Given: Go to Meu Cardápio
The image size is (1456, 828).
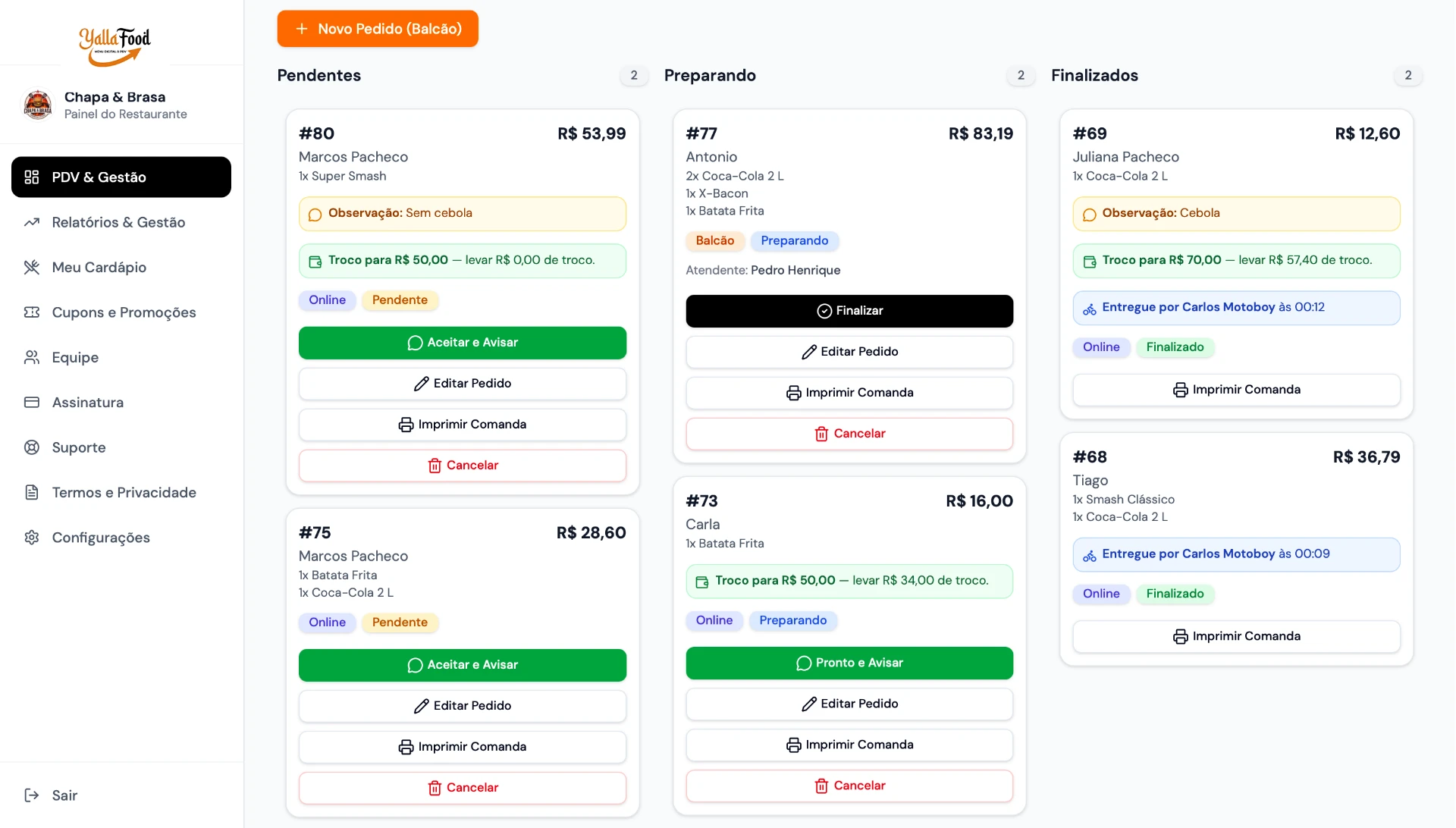Looking at the screenshot, I should 121,267.
